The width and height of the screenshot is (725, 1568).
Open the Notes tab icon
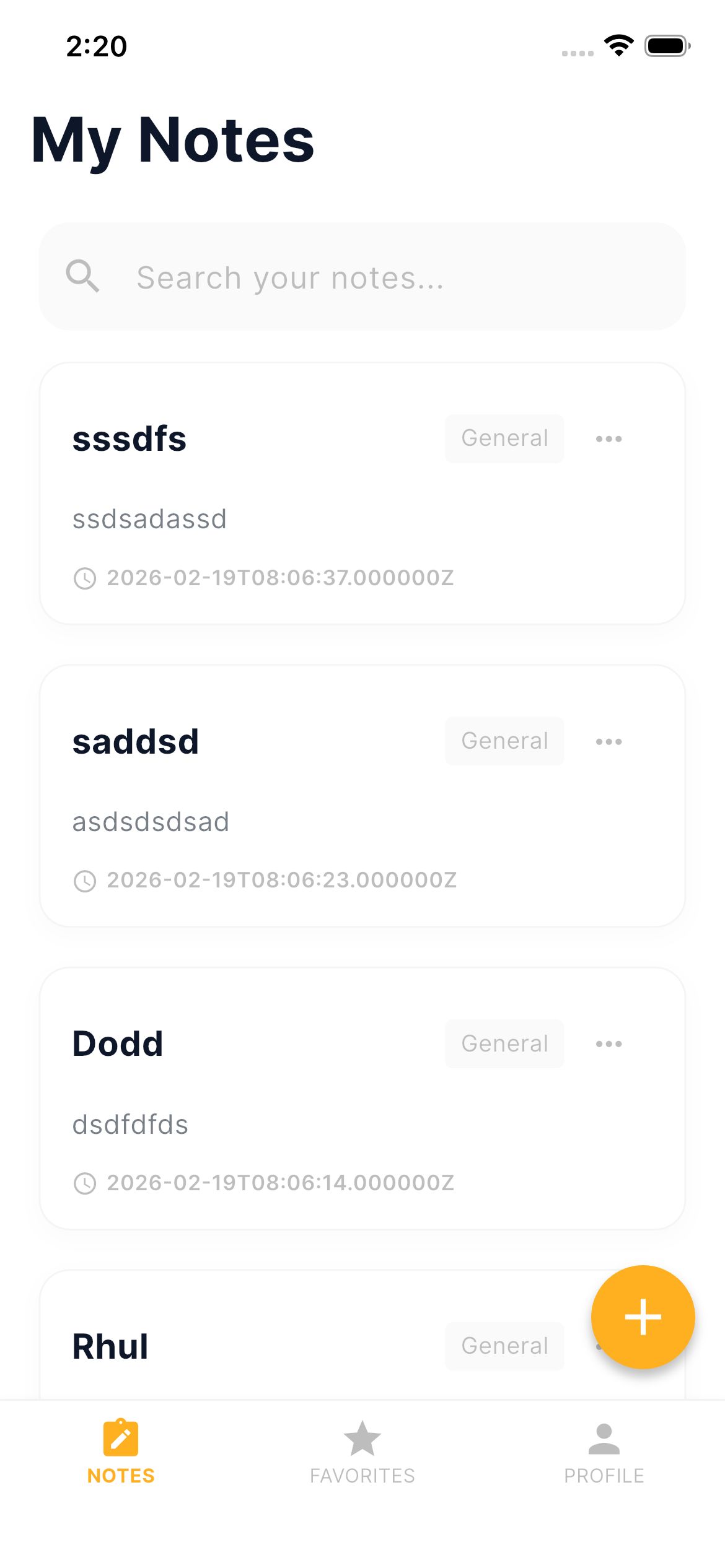click(x=121, y=1437)
